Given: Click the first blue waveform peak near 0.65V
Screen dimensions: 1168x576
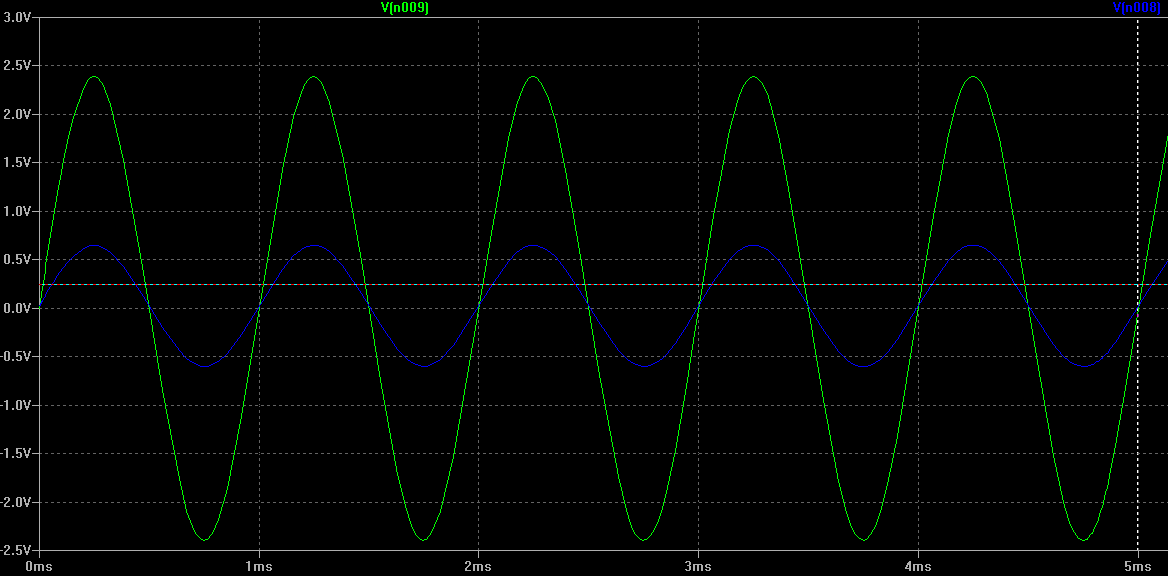Looking at the screenshot, I should click(x=94, y=245).
